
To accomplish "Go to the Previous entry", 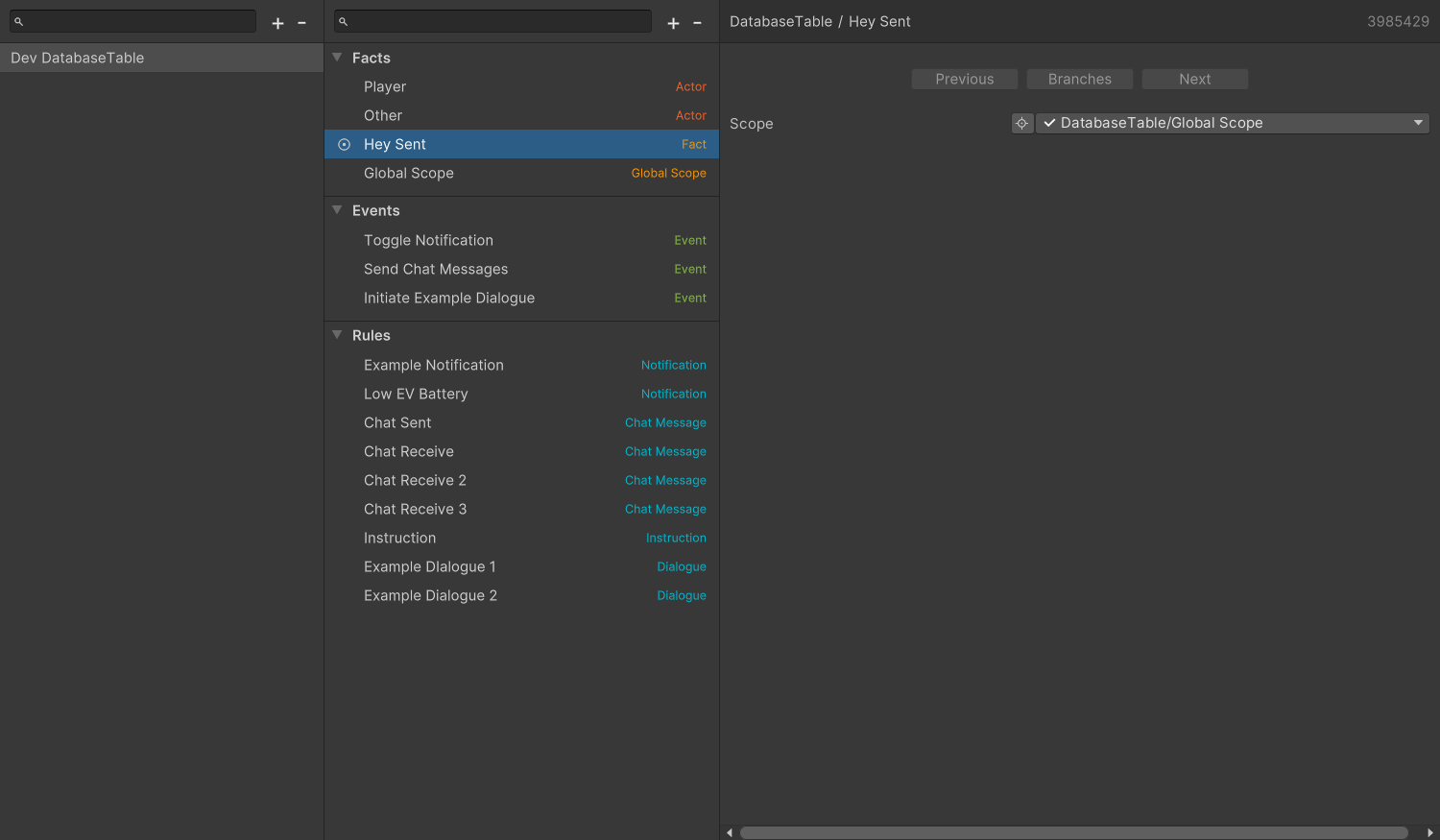I will [x=965, y=79].
